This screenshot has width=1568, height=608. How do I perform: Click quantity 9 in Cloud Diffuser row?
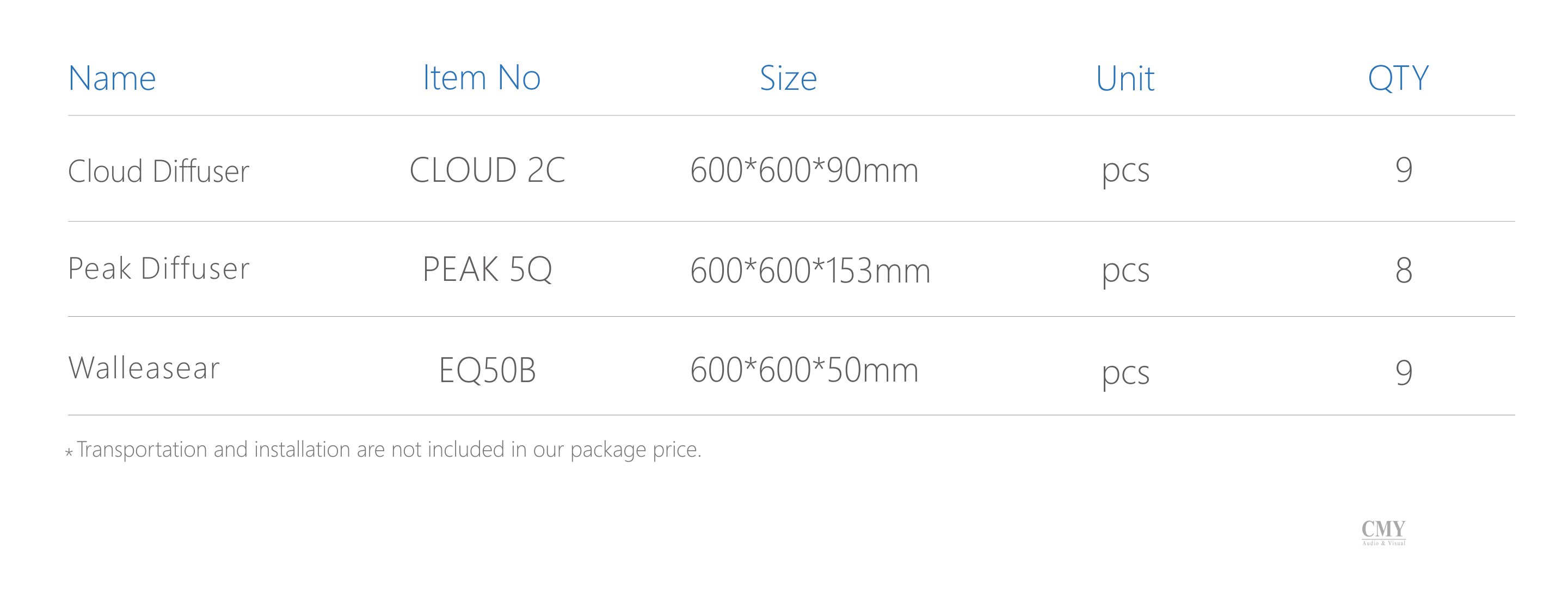pyautogui.click(x=1404, y=170)
